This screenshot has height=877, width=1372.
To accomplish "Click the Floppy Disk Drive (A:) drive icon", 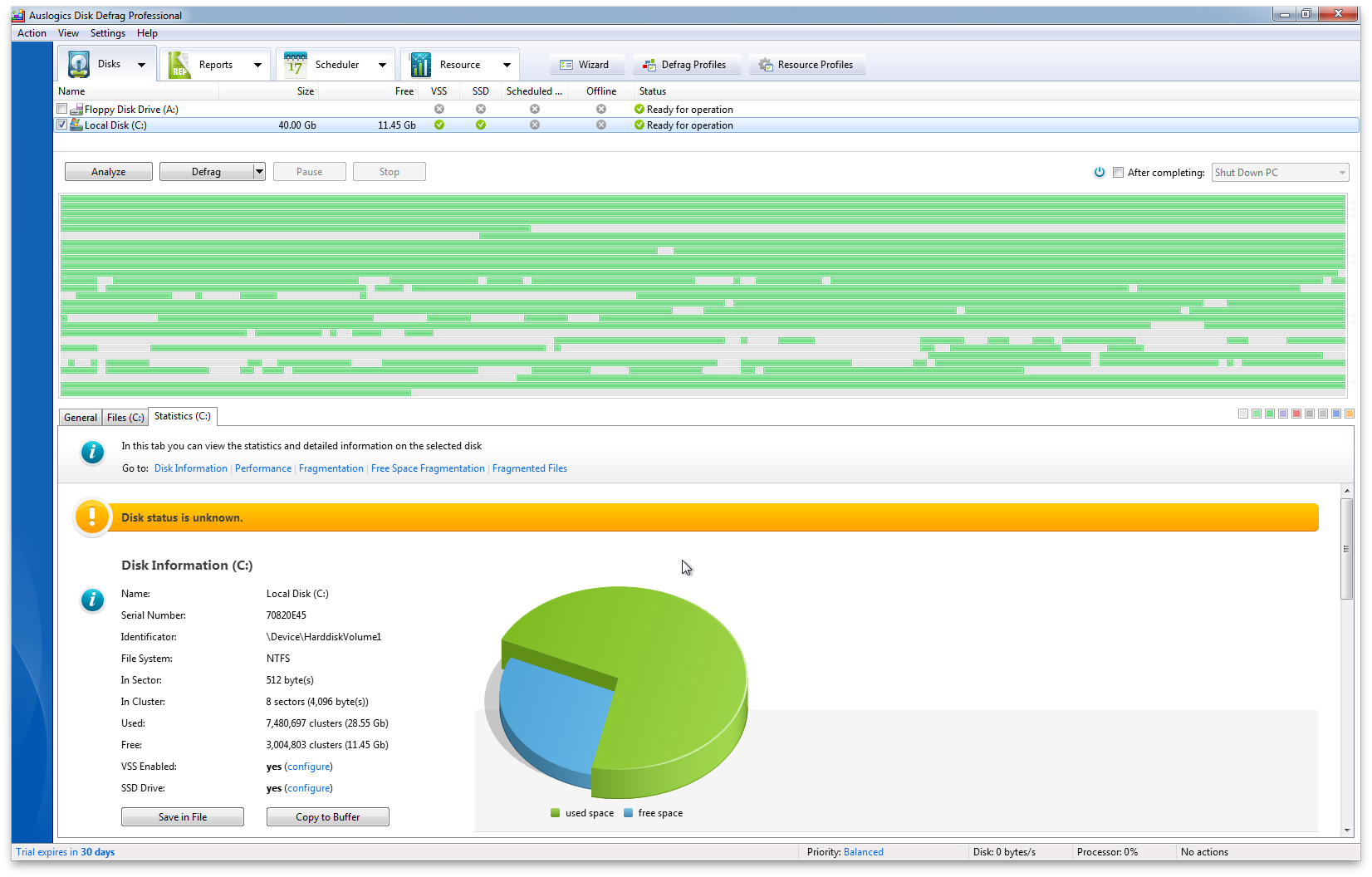I will tap(76, 109).
